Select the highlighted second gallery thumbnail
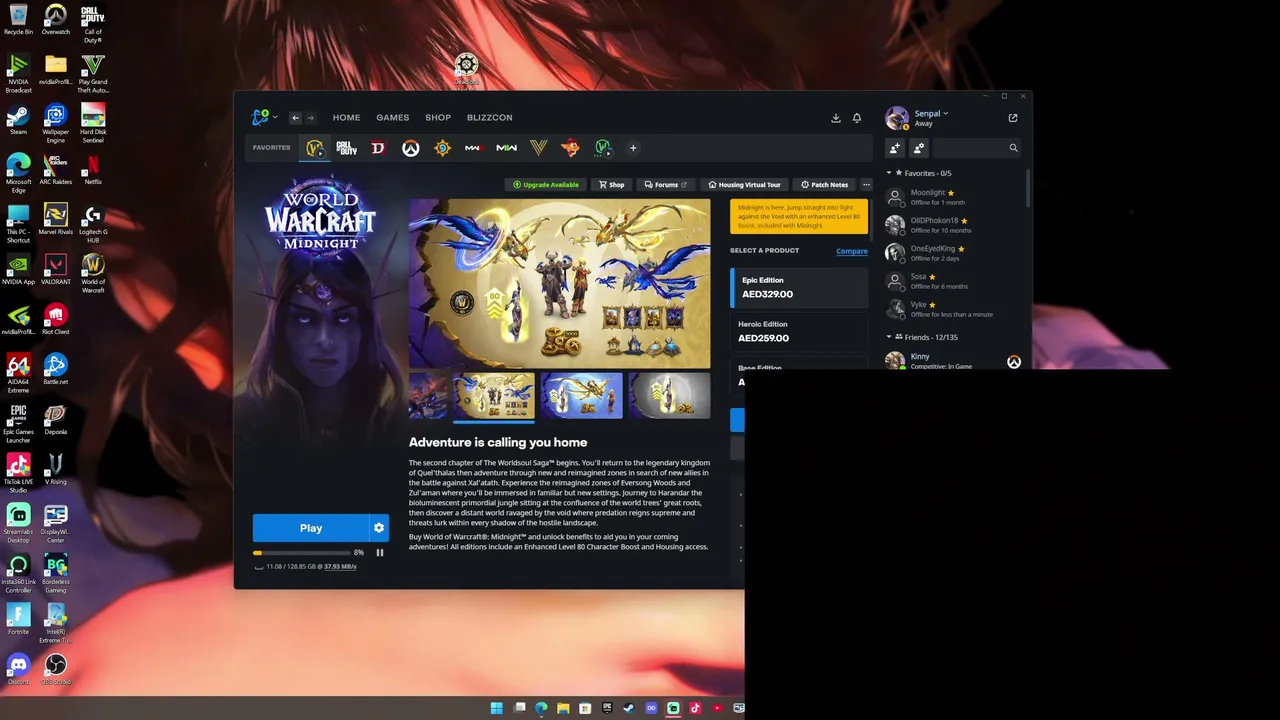 [x=494, y=395]
